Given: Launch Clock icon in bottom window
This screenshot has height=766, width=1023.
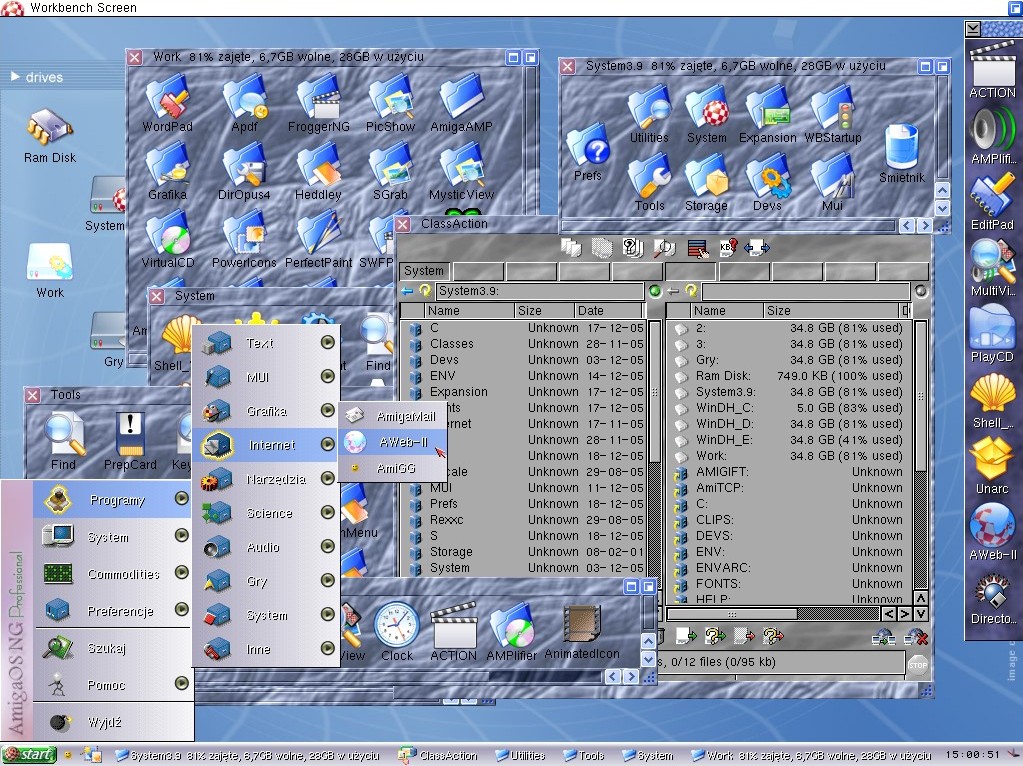Looking at the screenshot, I should pos(397,632).
